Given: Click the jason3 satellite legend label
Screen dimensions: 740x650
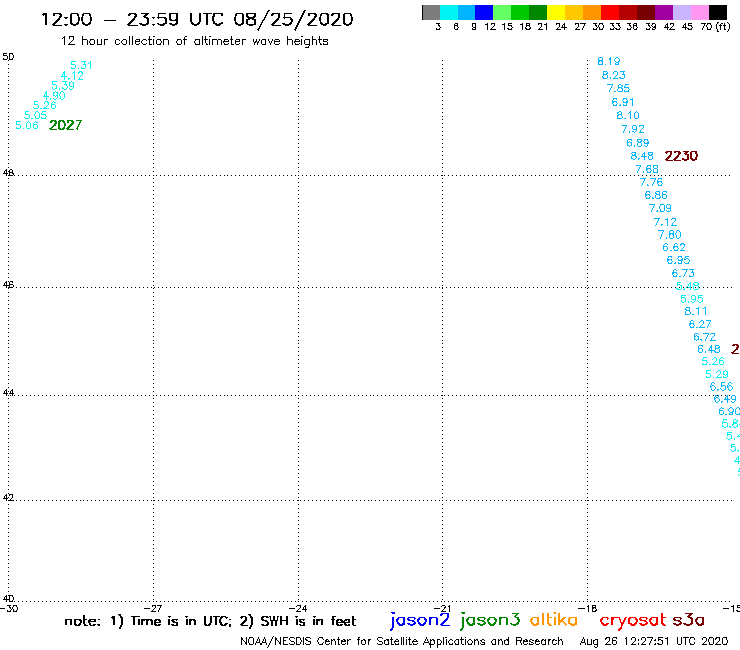Looking at the screenshot, I should tap(490, 621).
